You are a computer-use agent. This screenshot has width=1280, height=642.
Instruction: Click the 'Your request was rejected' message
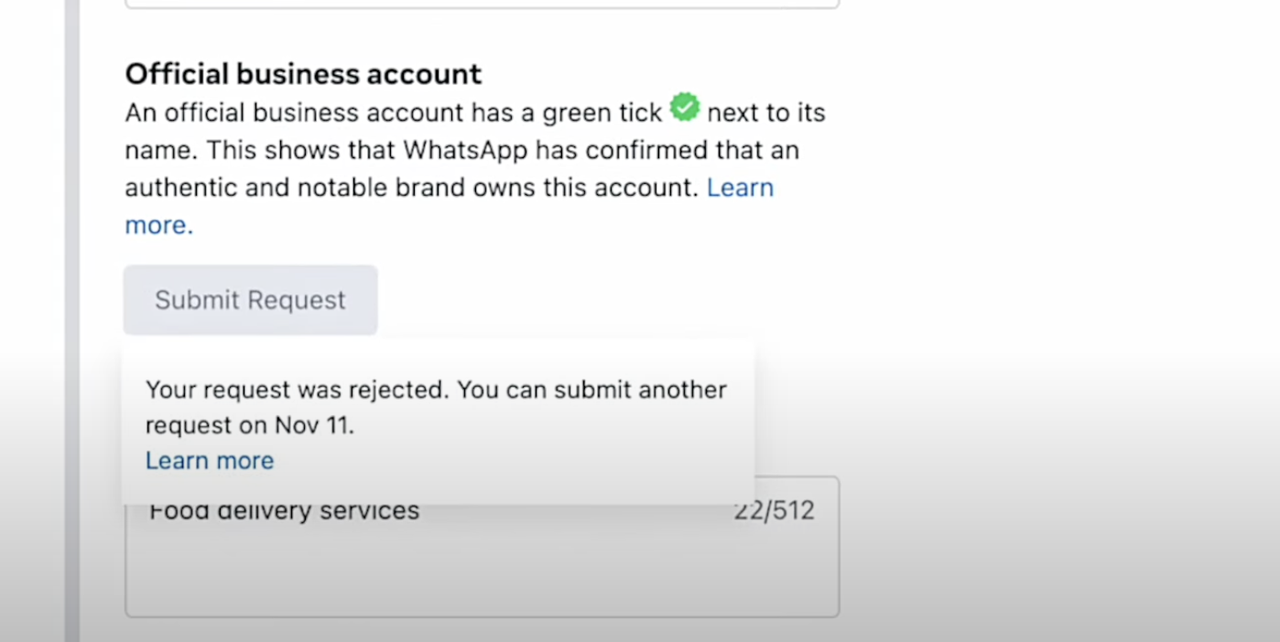click(x=296, y=390)
